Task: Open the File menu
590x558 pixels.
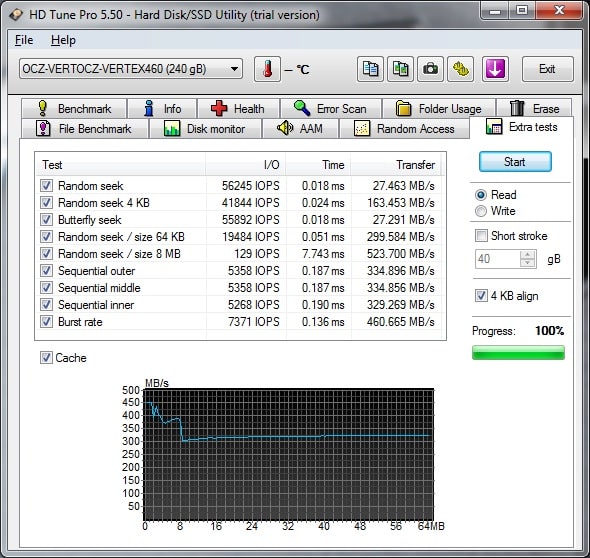Action: pyautogui.click(x=24, y=40)
